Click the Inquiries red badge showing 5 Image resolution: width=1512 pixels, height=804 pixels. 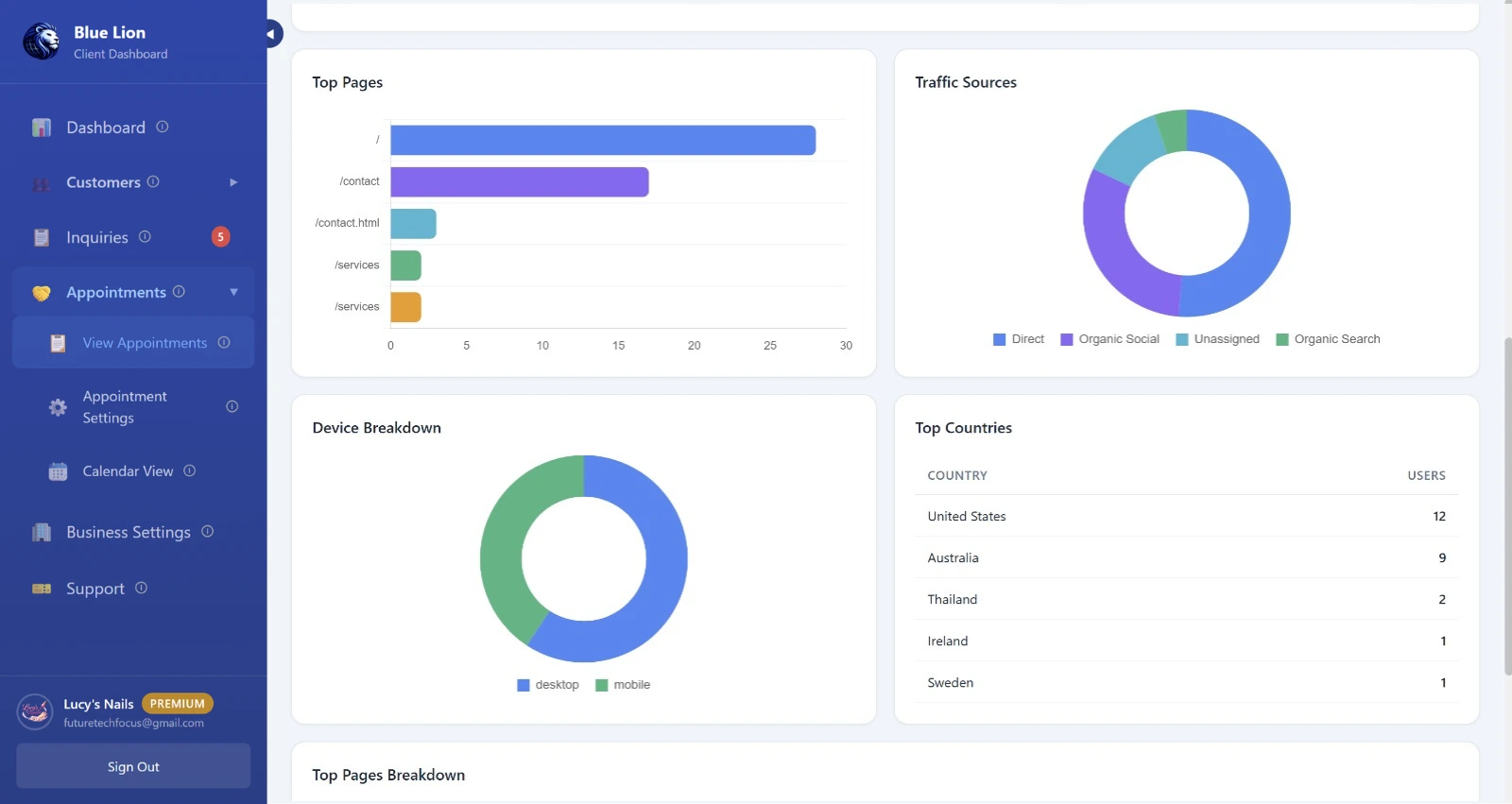[220, 237]
